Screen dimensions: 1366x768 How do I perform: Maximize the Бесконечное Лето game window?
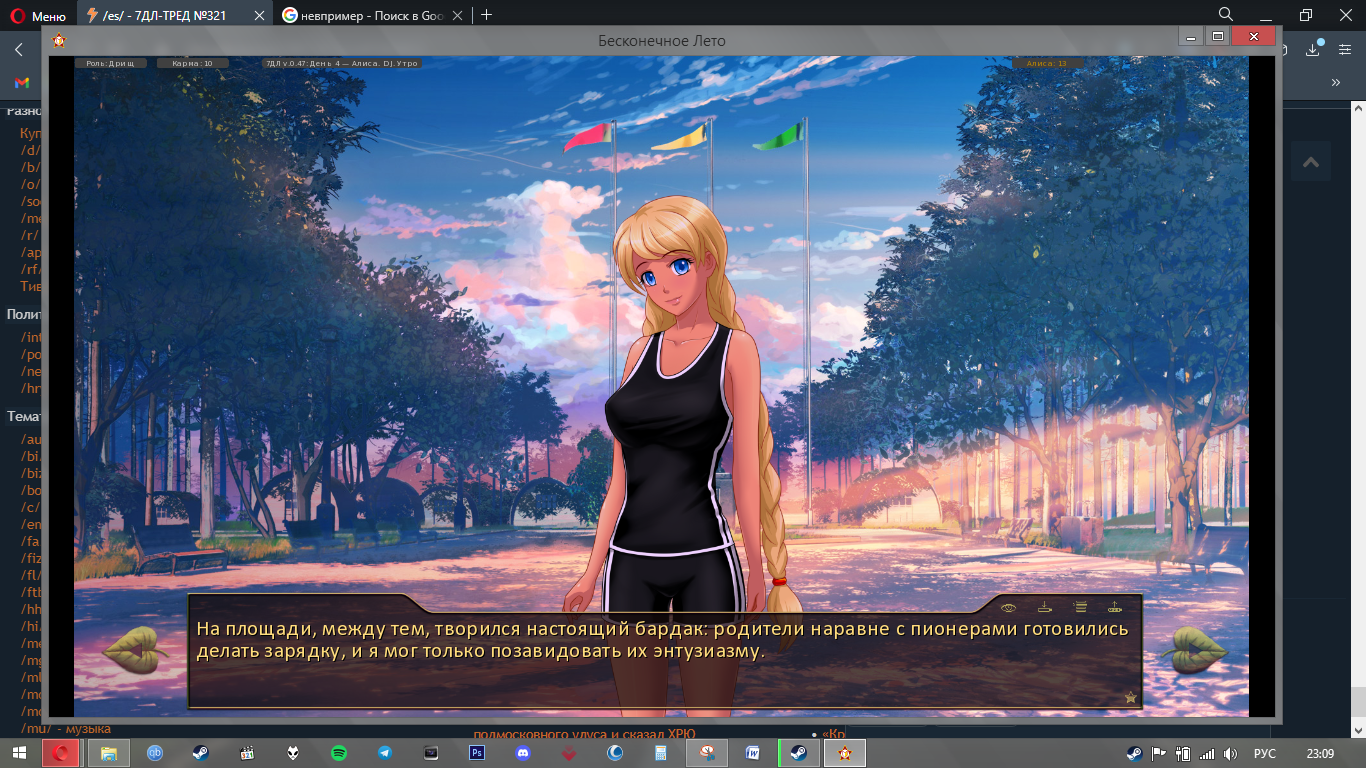[x=1217, y=36]
